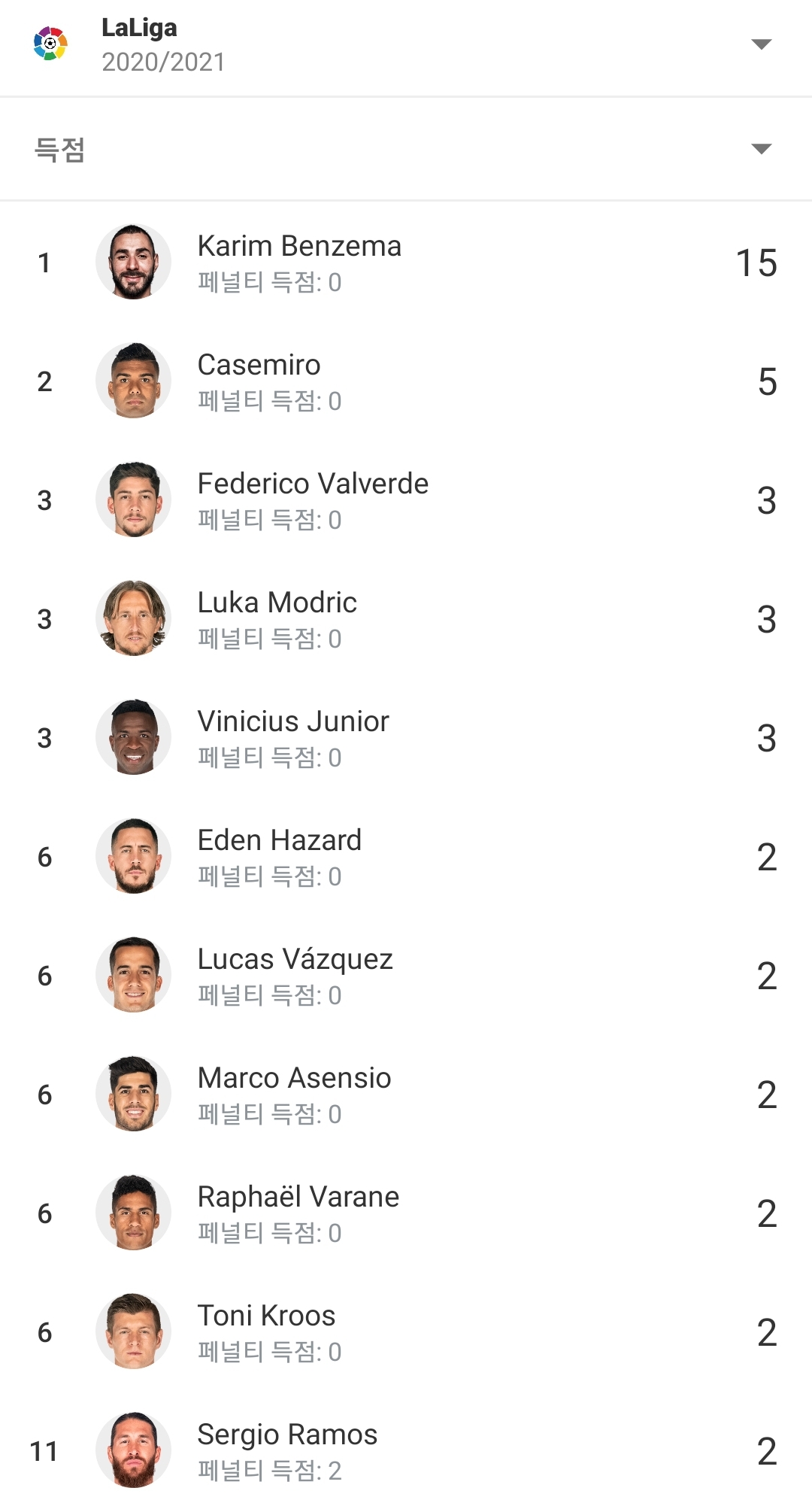Image resolution: width=812 pixels, height=1509 pixels.
Task: Tap Eden Hazard's player photo
Action: pyautogui.click(x=134, y=856)
